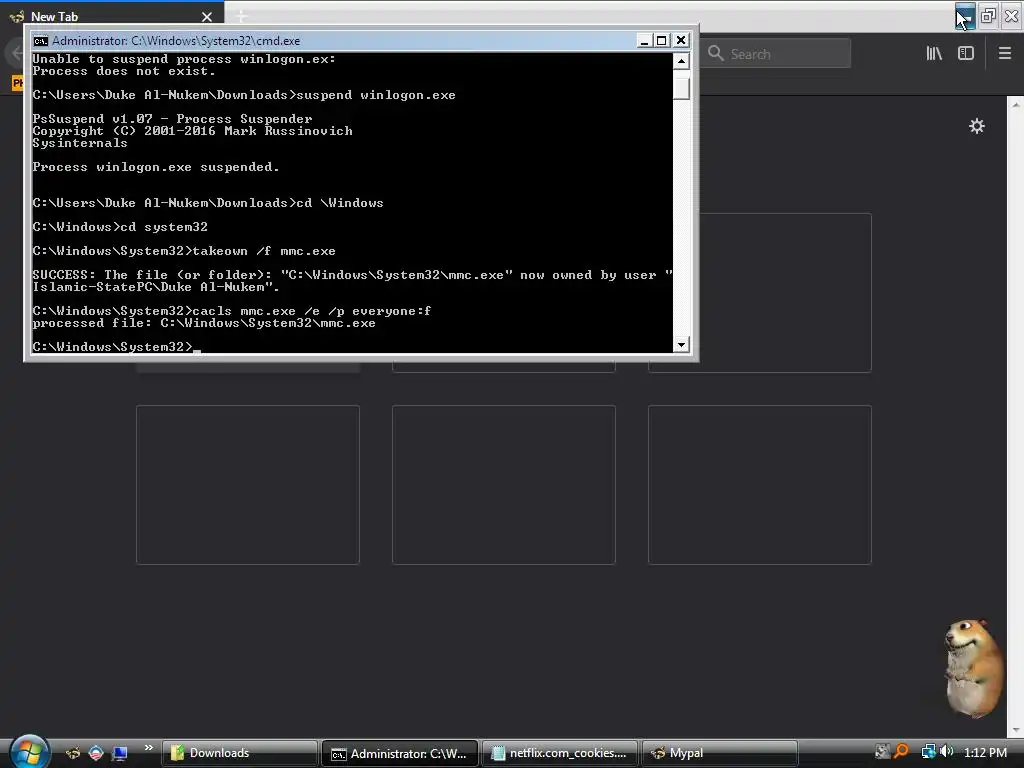Click the gray tray icon beside magnifier
Screen dimensions: 1024x768
click(x=882, y=752)
